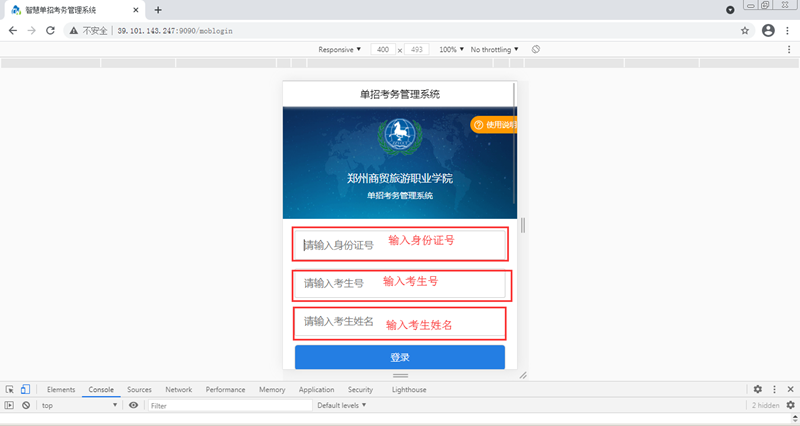This screenshot has height=426, width=800.
Task: Open DevTools settings gear
Action: pyautogui.click(x=757, y=389)
